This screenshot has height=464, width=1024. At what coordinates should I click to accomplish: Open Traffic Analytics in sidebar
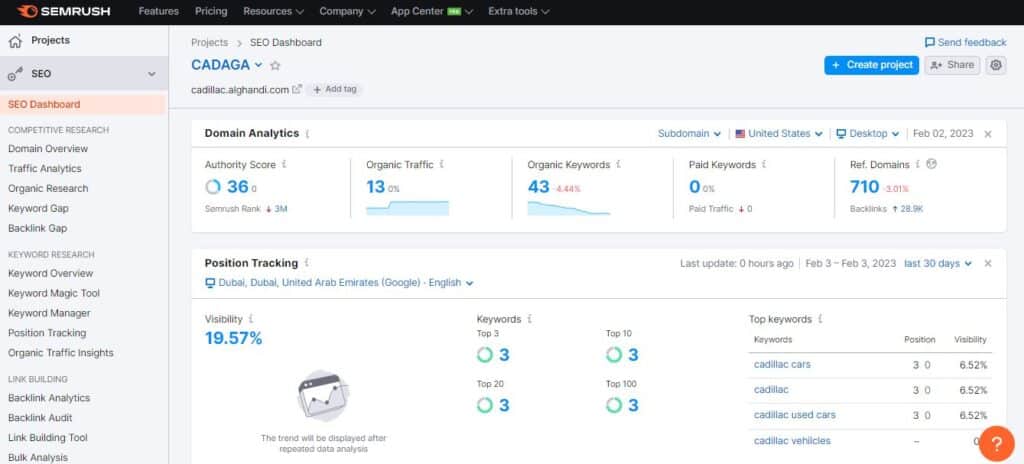(44, 169)
